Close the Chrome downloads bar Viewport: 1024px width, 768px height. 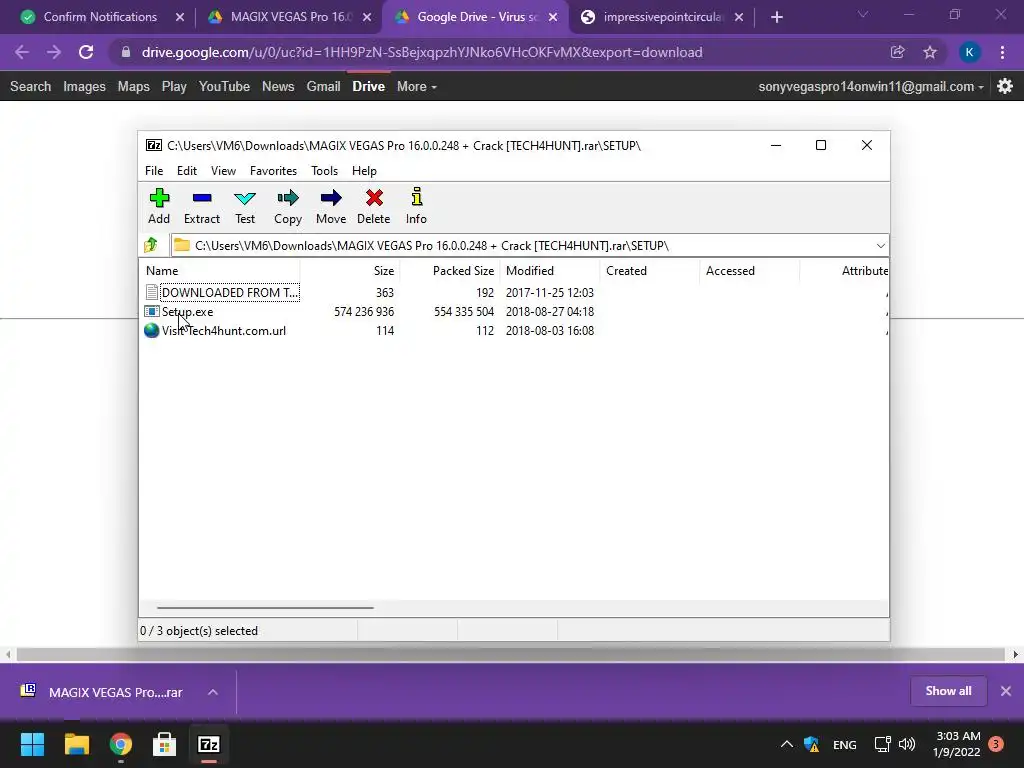[x=1006, y=691]
